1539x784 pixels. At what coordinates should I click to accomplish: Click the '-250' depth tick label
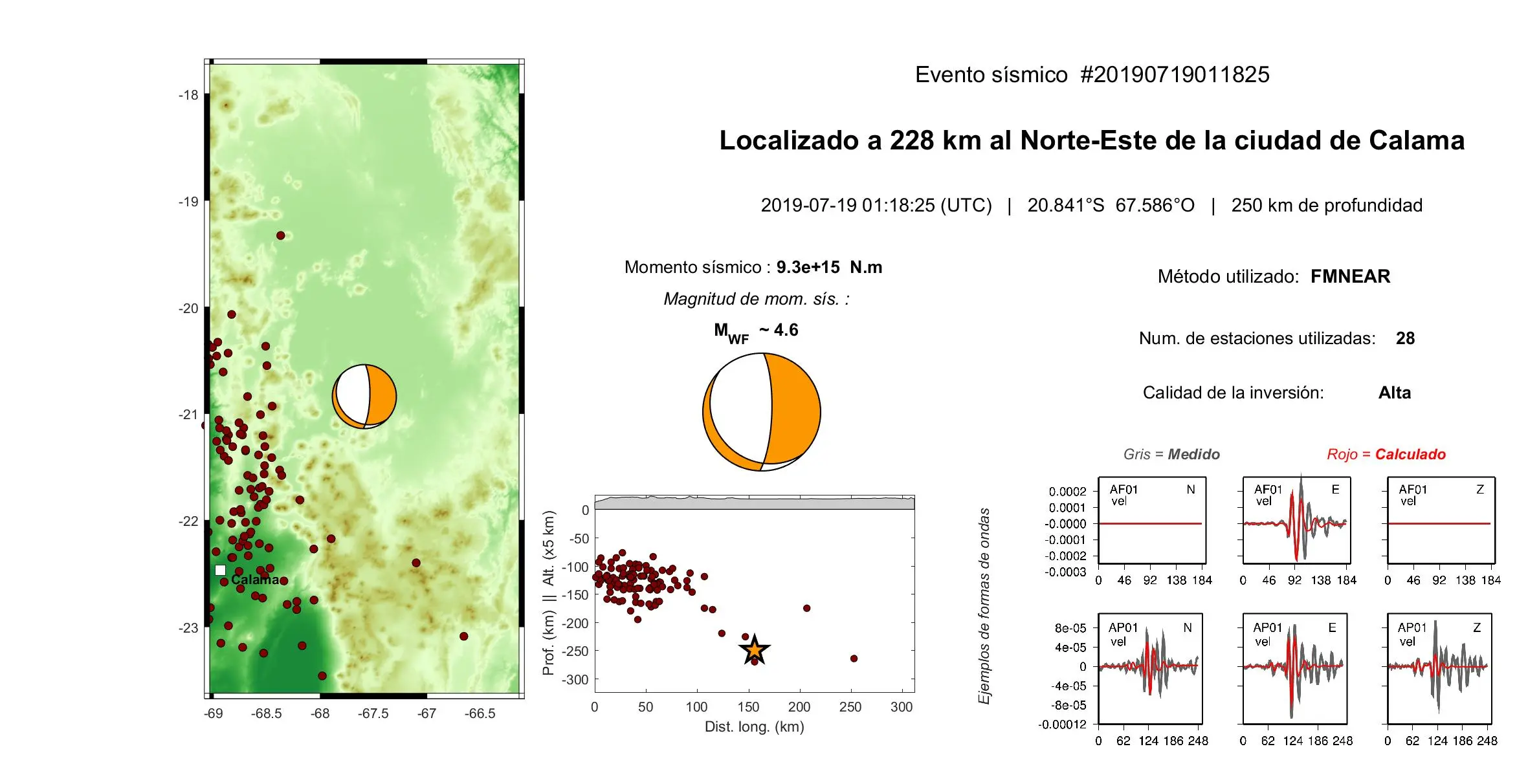[x=575, y=651]
